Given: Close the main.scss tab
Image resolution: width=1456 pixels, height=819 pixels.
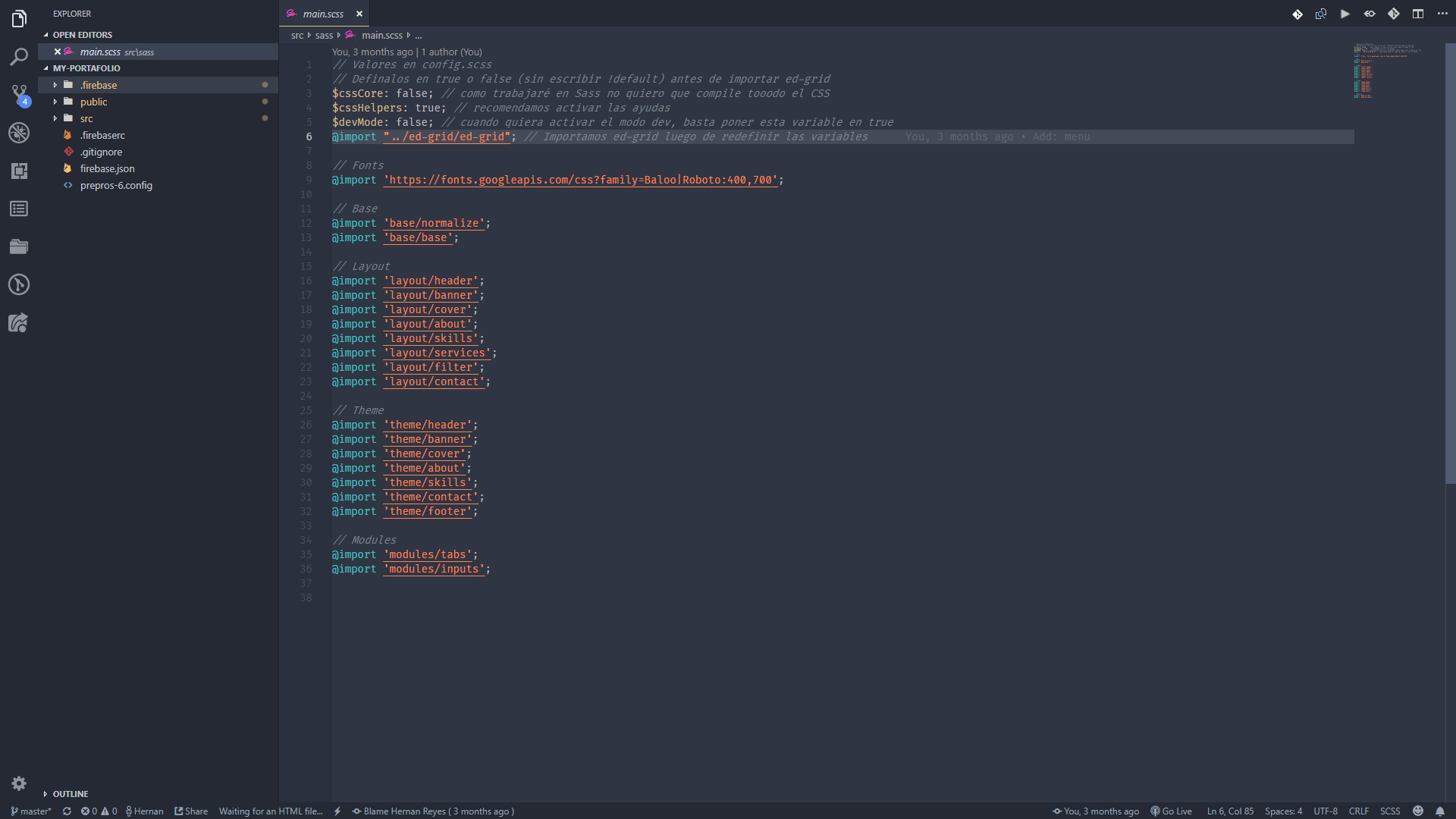Looking at the screenshot, I should [359, 14].
